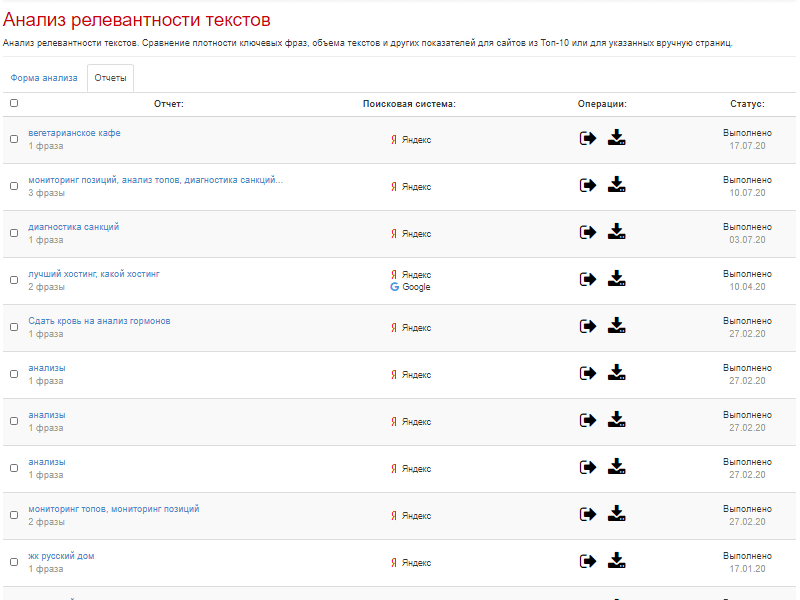The image size is (800, 600).
Task: Download the жк русский дом report
Action: (x=616, y=560)
